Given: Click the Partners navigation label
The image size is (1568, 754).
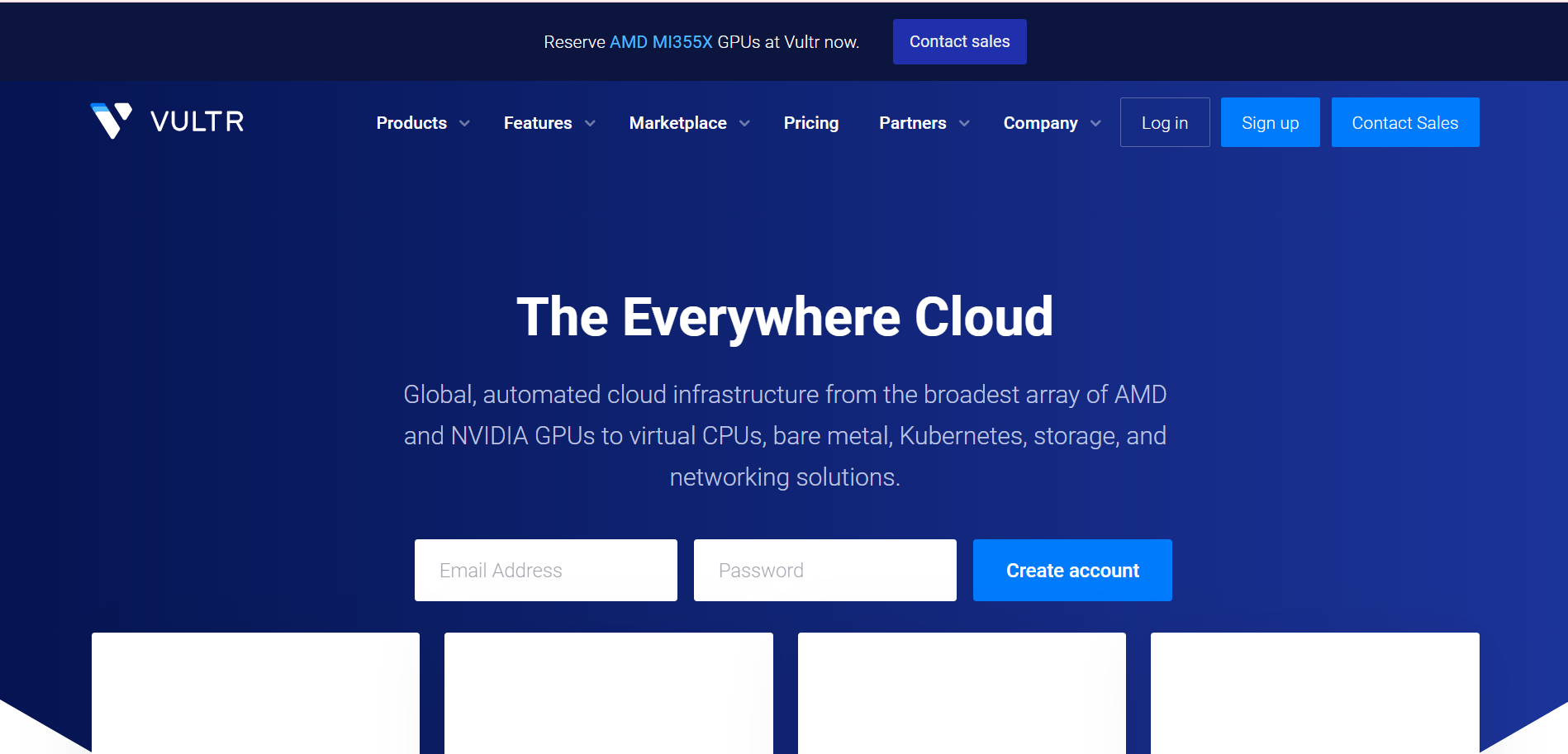Looking at the screenshot, I should pyautogui.click(x=912, y=123).
